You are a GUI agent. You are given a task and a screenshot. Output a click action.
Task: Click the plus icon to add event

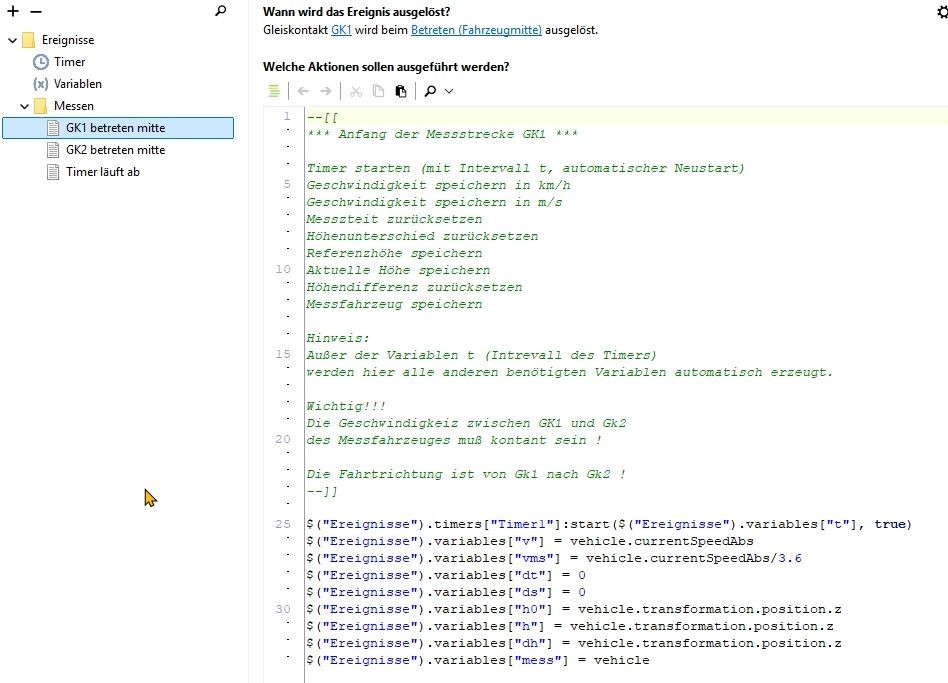pos(14,11)
